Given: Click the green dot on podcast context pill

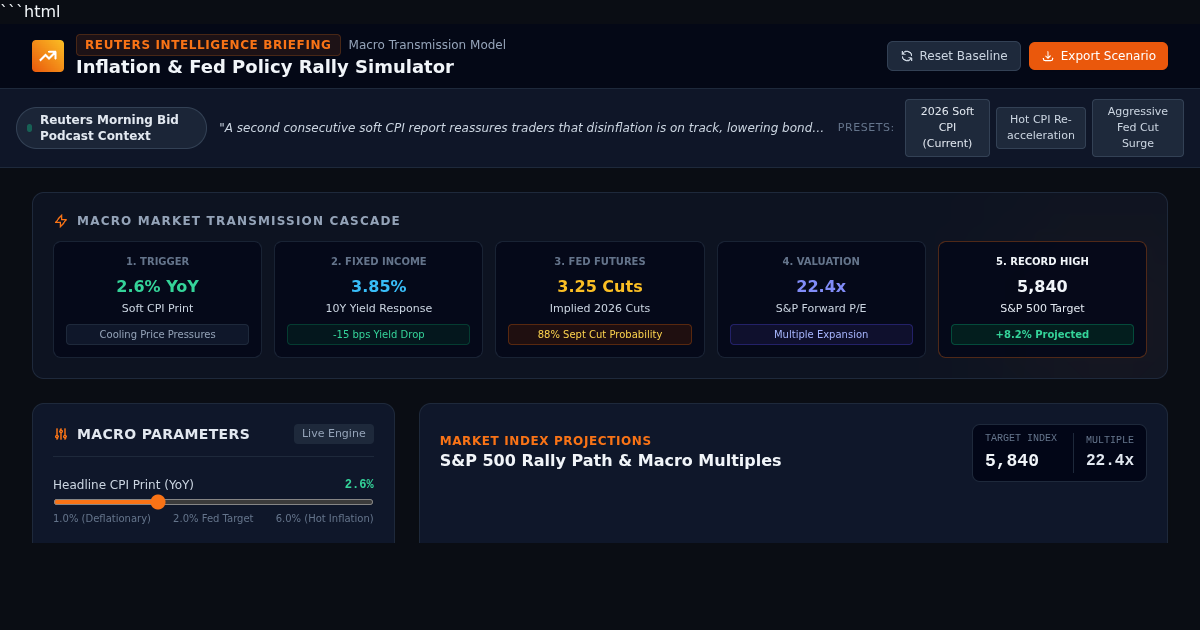Looking at the screenshot, I should pyautogui.click(x=29, y=128).
